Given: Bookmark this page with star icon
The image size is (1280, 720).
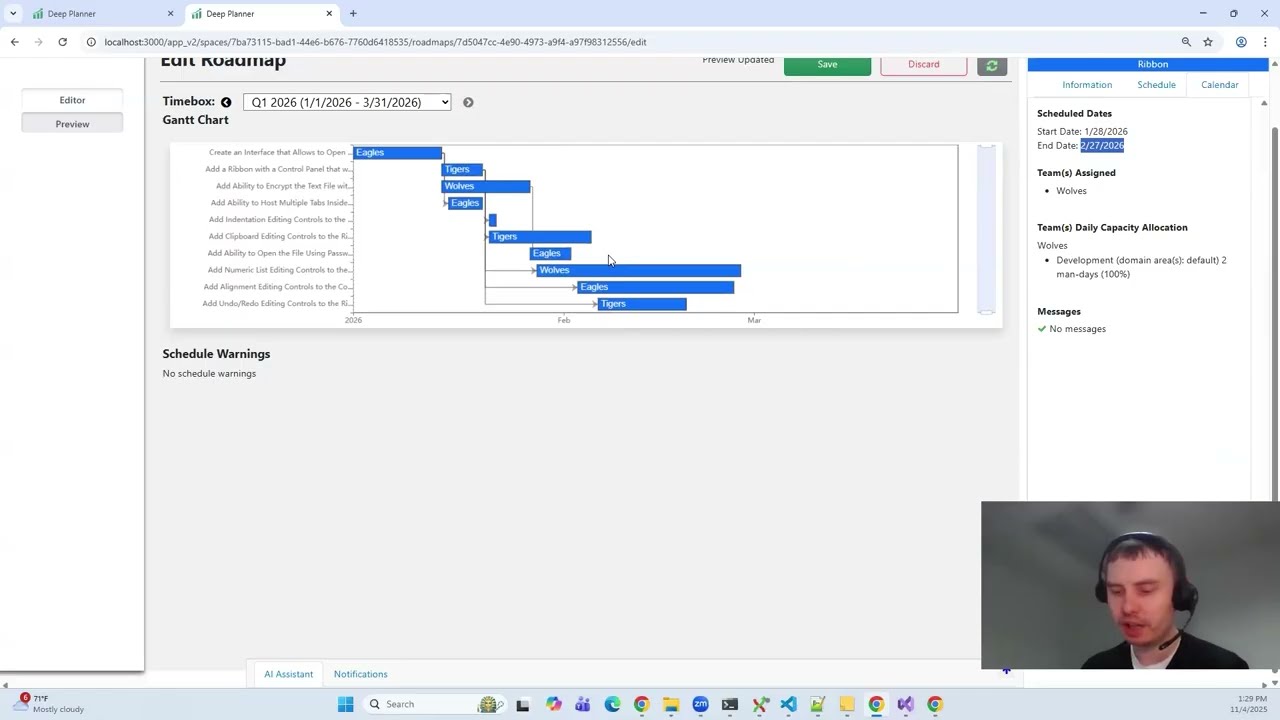Looking at the screenshot, I should [x=1208, y=42].
